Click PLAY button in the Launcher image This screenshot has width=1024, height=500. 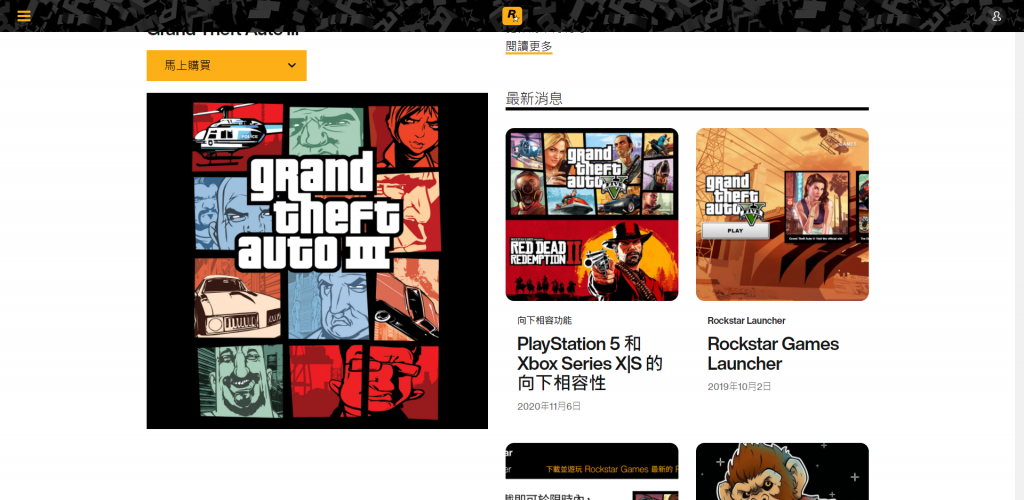[x=735, y=230]
